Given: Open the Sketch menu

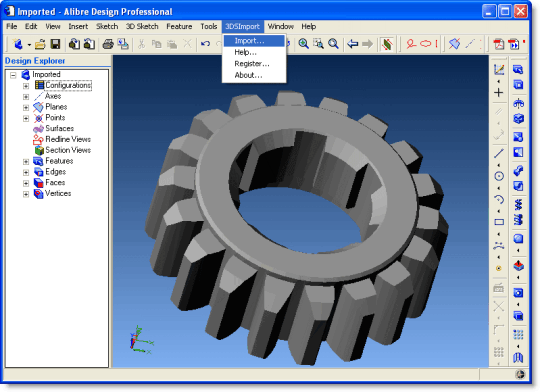Looking at the screenshot, I should [107, 26].
